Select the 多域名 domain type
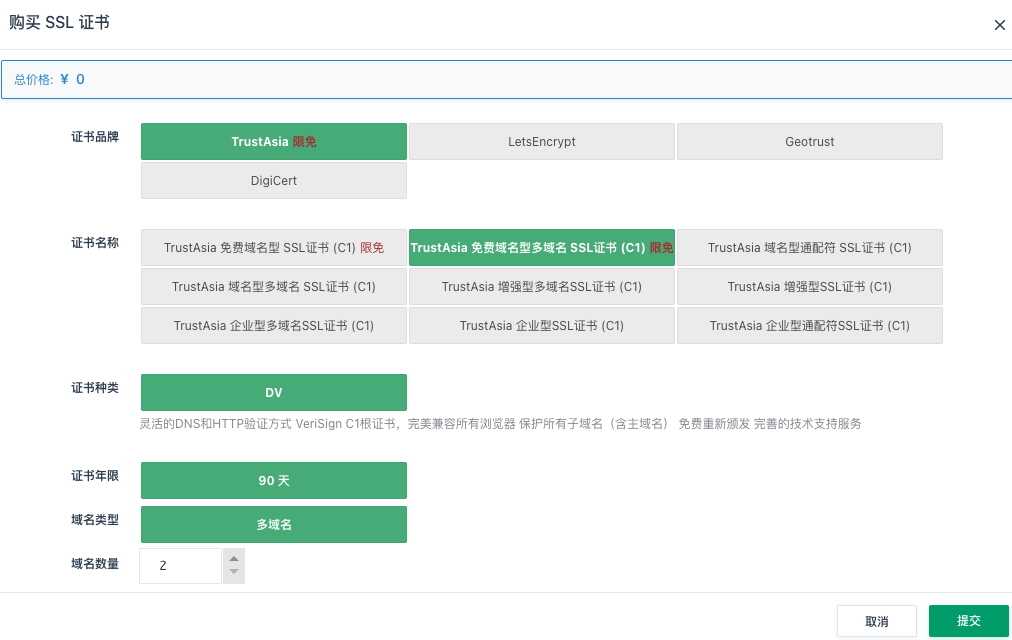The height and width of the screenshot is (640, 1012). [274, 525]
